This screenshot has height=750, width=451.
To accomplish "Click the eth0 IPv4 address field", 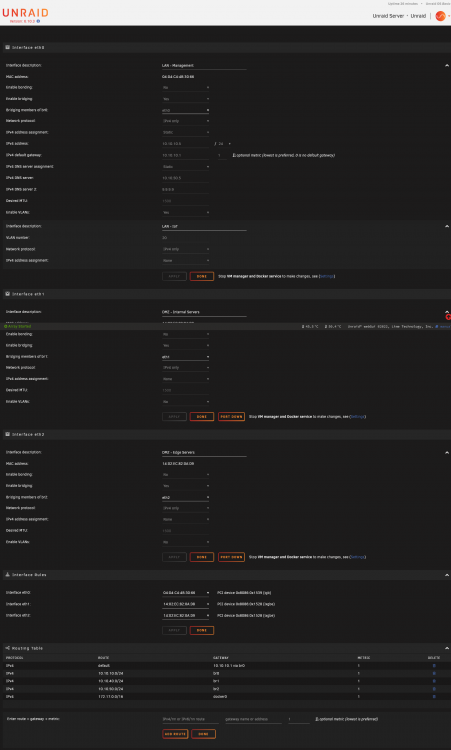I will click(186, 143).
